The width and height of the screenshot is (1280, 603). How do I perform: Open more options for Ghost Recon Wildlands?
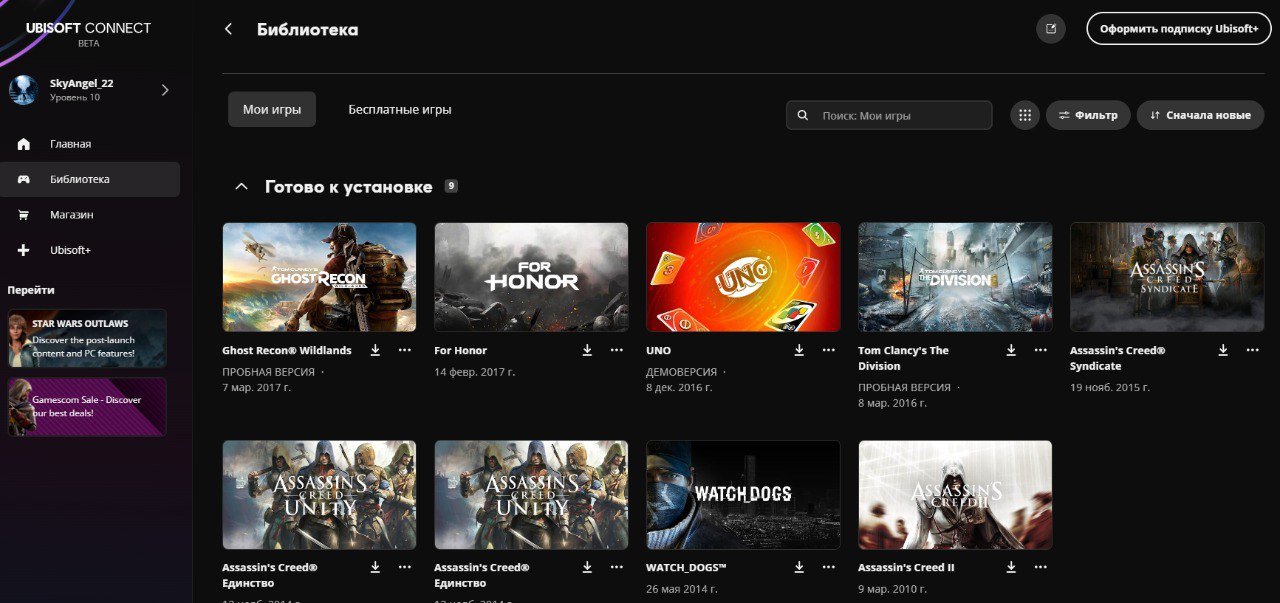click(404, 350)
